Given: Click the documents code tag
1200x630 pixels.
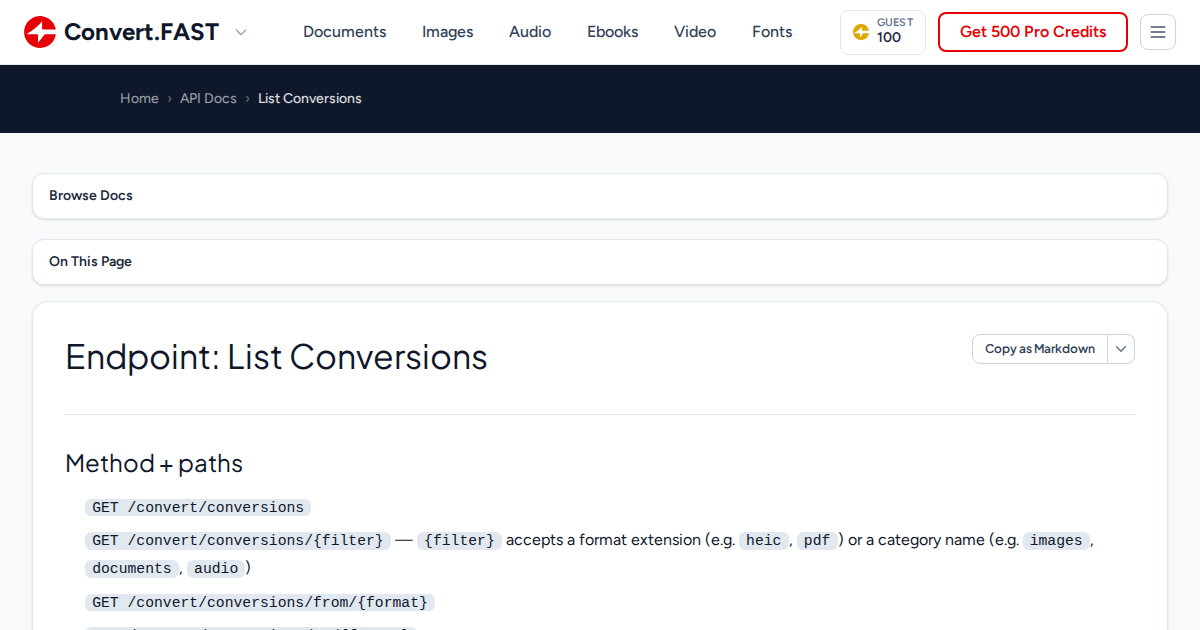Looking at the screenshot, I should [x=132, y=568].
